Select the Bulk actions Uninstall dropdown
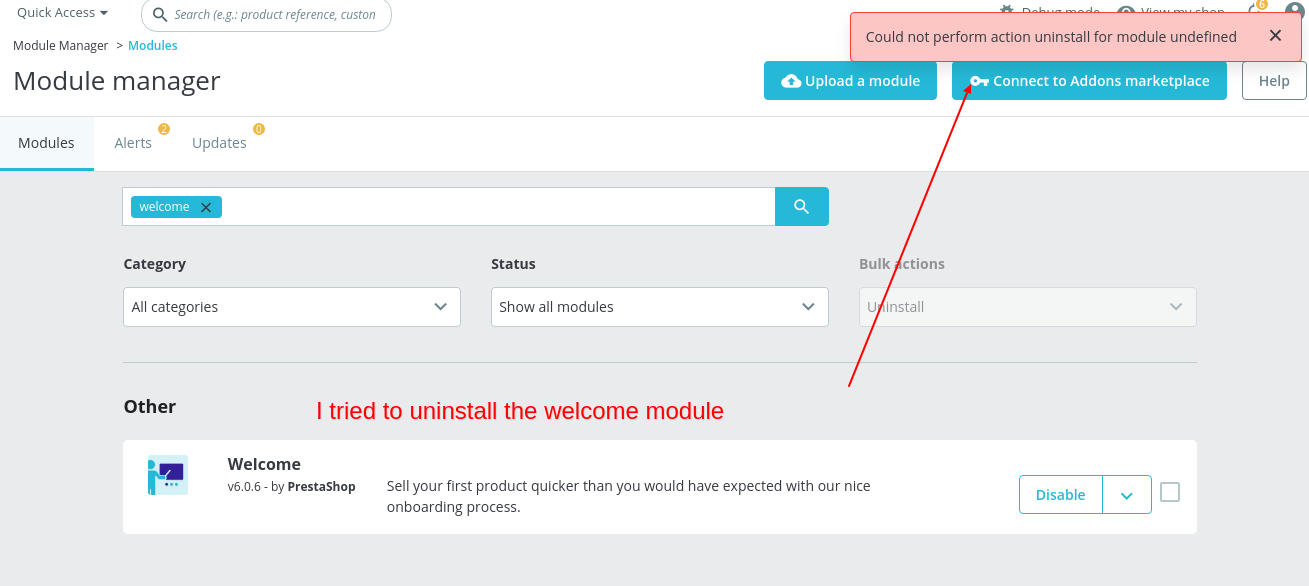Image resolution: width=1309 pixels, height=586 pixels. coord(1026,307)
